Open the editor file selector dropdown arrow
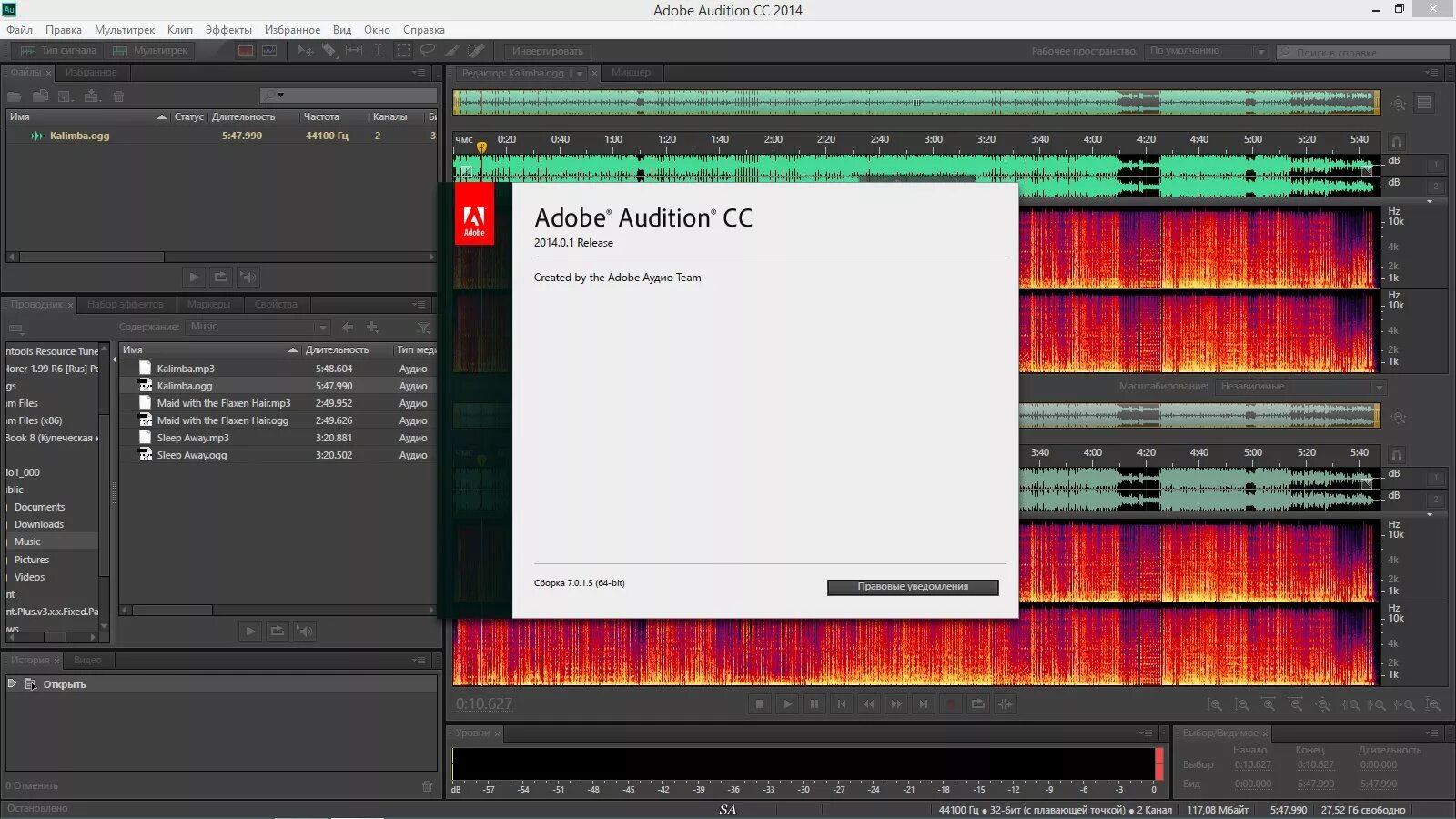 579,74
